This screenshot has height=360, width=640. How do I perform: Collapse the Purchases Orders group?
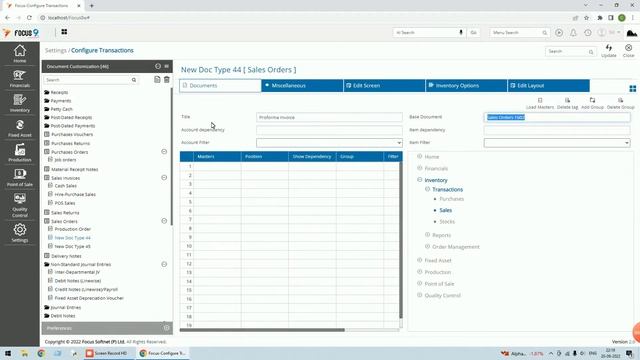164,151
